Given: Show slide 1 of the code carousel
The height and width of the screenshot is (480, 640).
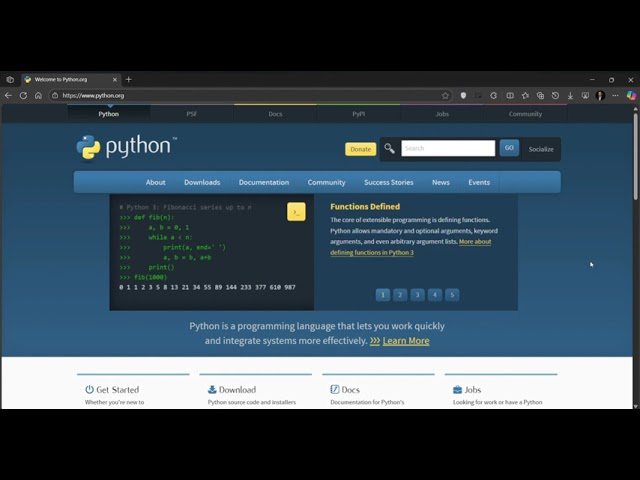Looking at the screenshot, I should [383, 295].
